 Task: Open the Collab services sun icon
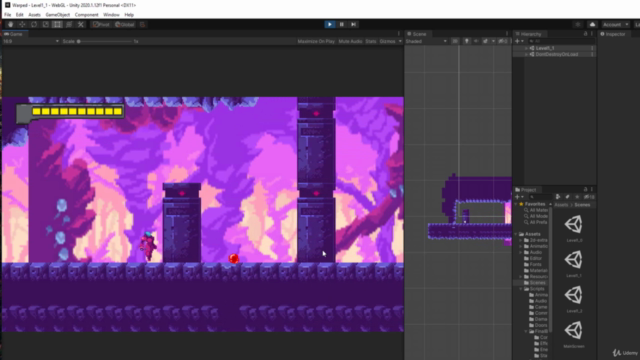[578, 24]
